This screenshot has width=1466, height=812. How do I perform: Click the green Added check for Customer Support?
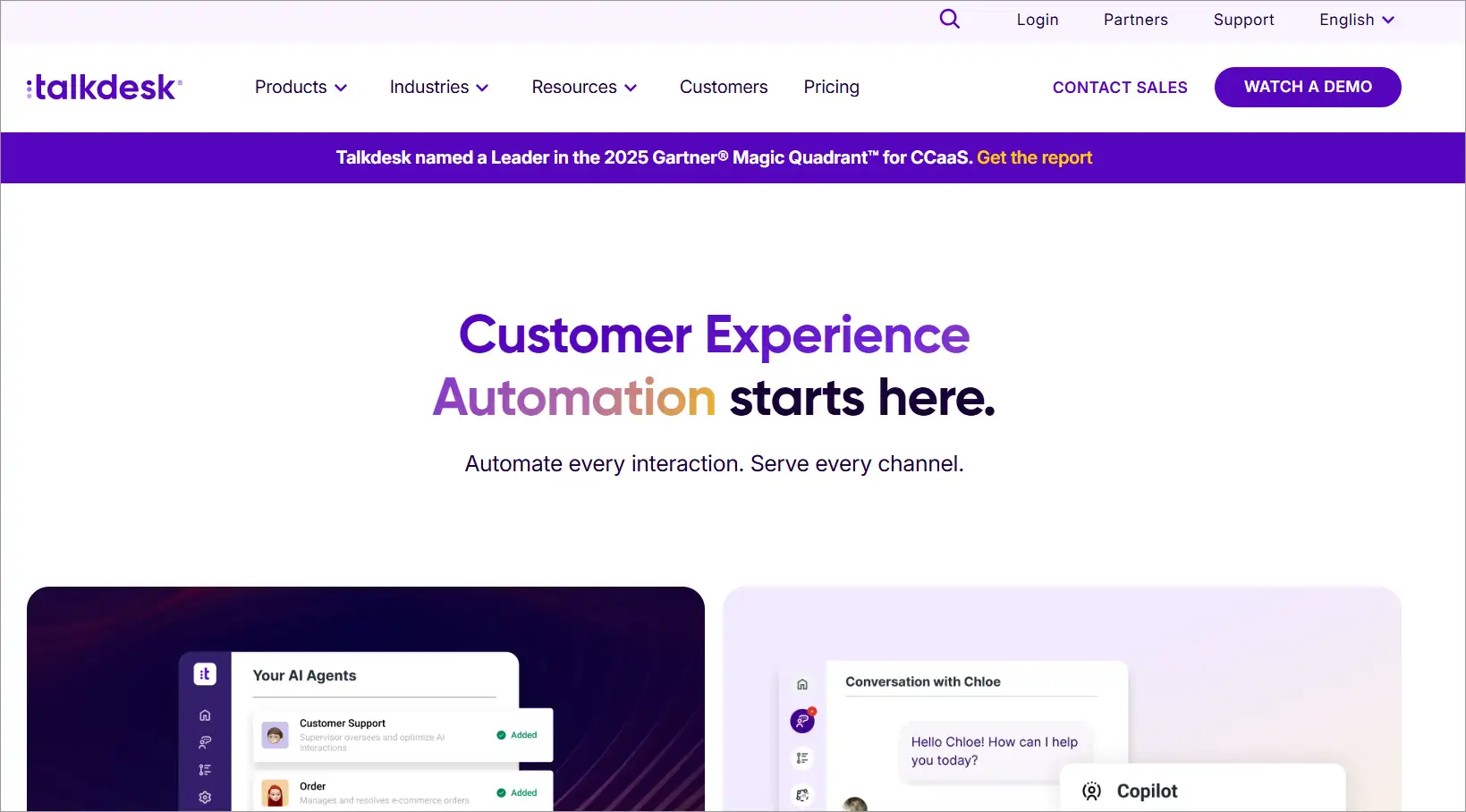501,735
